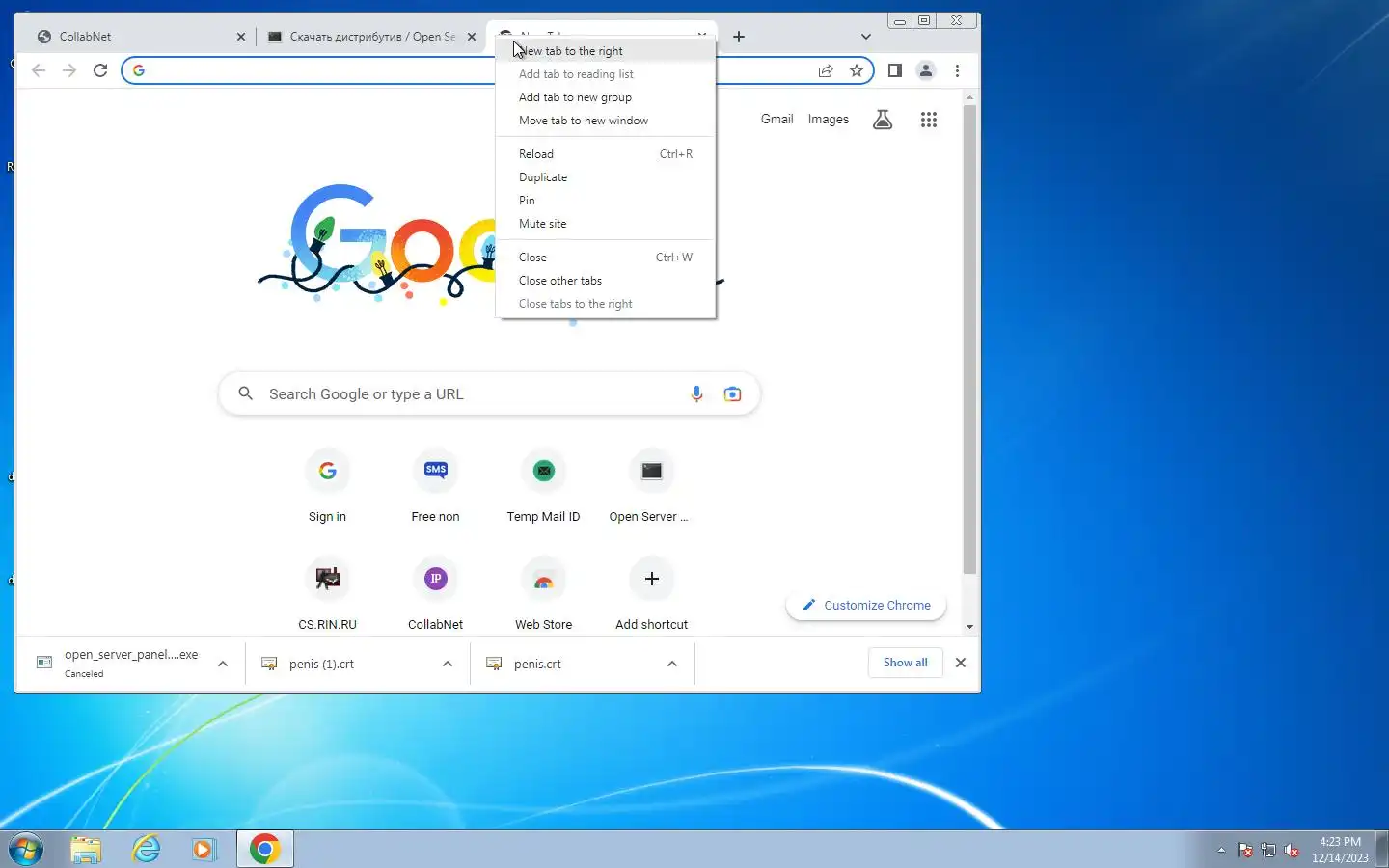Expand options for penis.crt download

click(672, 664)
